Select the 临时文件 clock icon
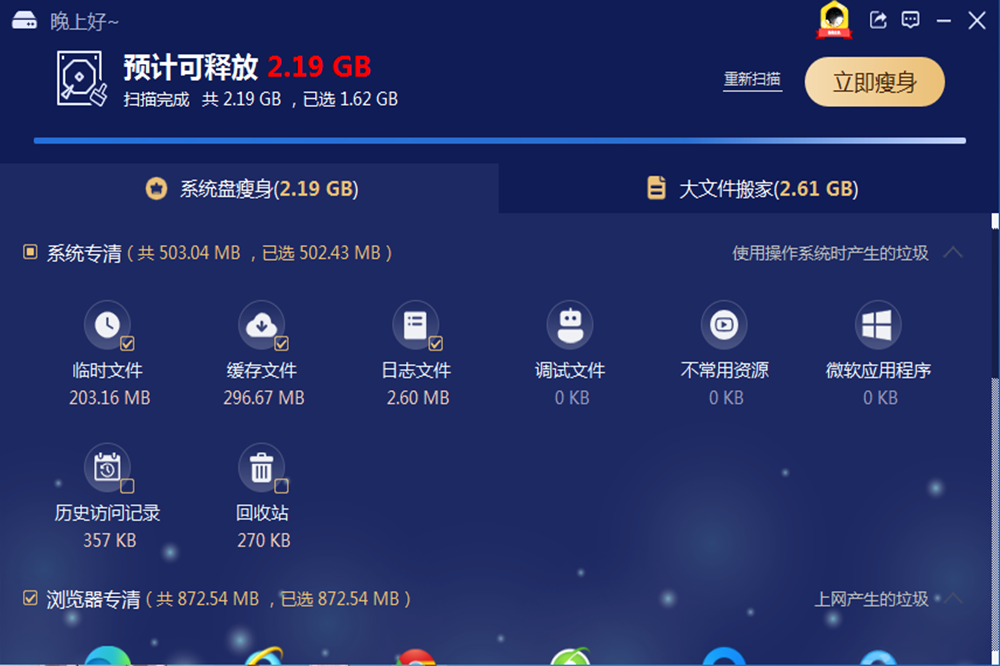Screen dimensions: 1000x666 point(107,324)
